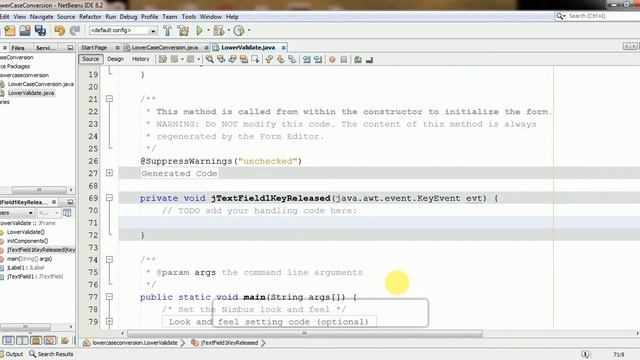640x360 pixels.
Task: Collapse the comment fold at line 74
Action: (109, 260)
